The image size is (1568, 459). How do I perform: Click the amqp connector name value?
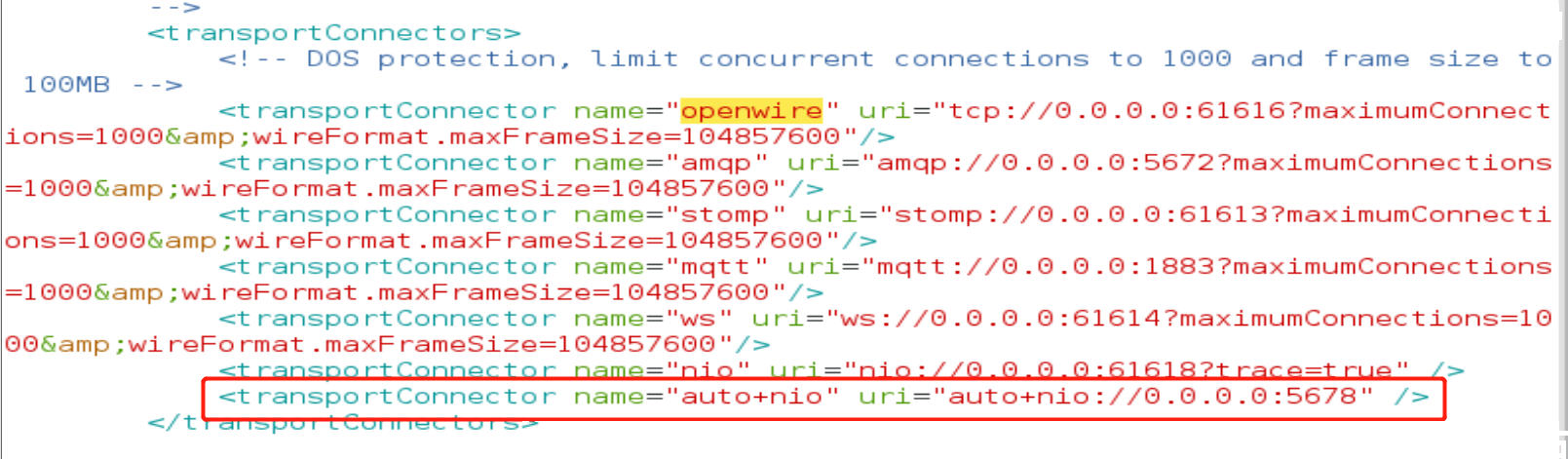(x=716, y=163)
